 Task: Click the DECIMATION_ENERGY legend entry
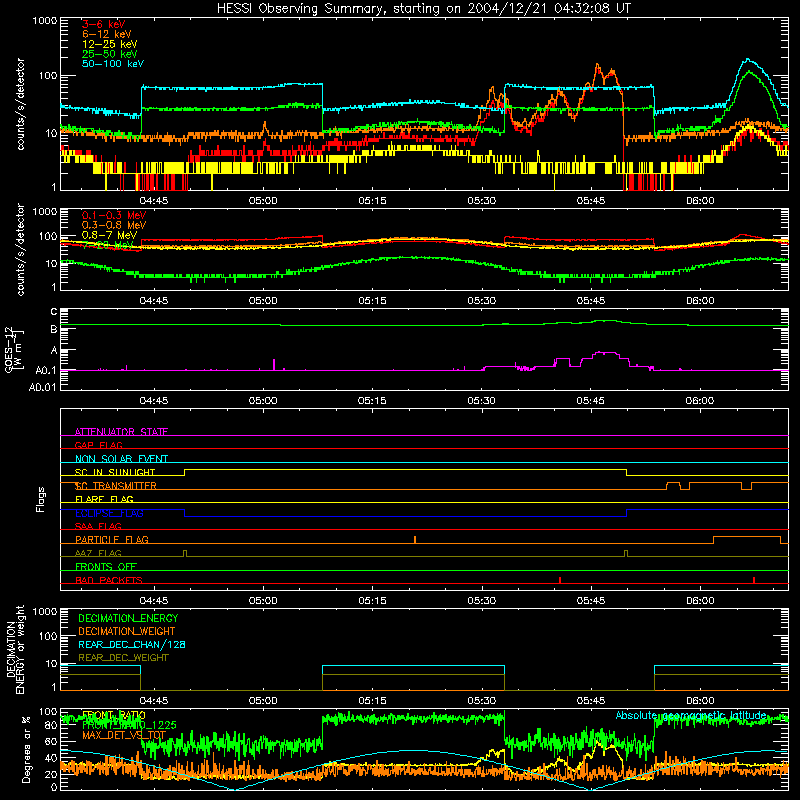pos(128,618)
